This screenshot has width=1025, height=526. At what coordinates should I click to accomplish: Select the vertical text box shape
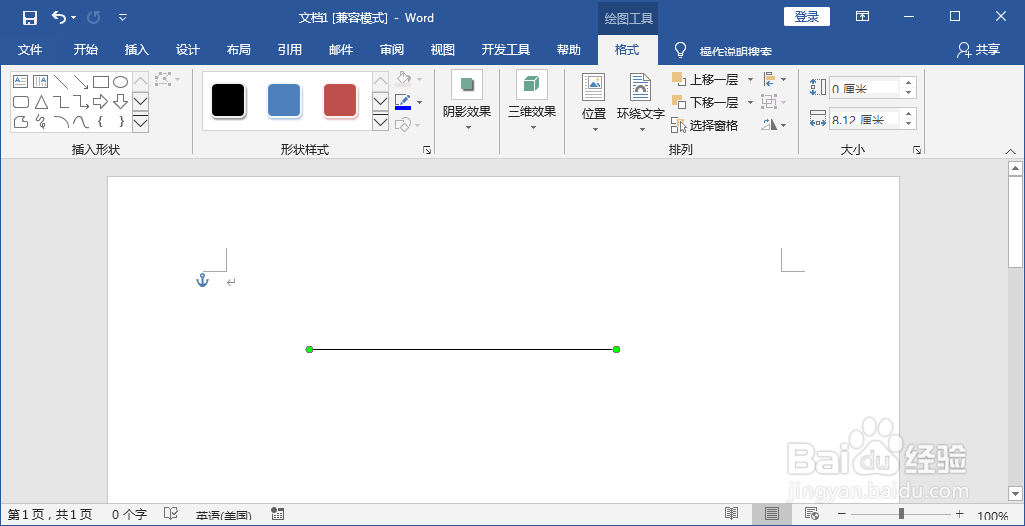tap(41, 82)
